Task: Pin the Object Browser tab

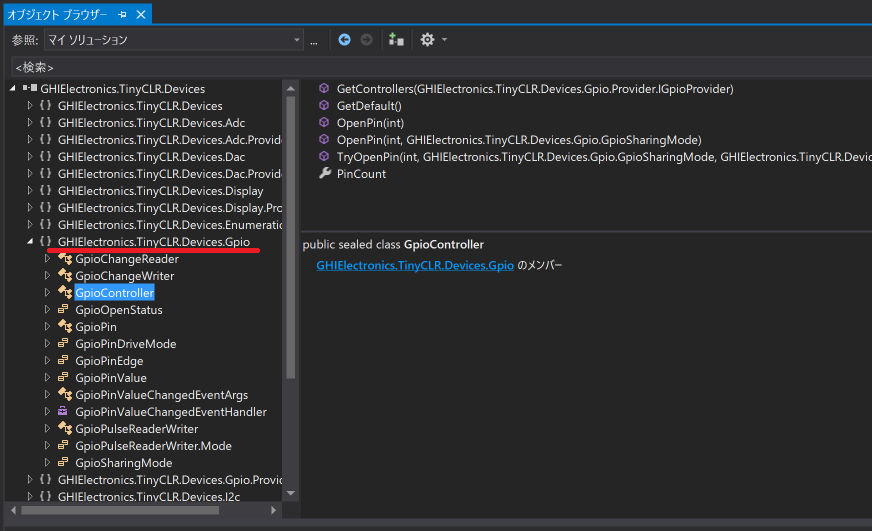Action: [x=122, y=14]
